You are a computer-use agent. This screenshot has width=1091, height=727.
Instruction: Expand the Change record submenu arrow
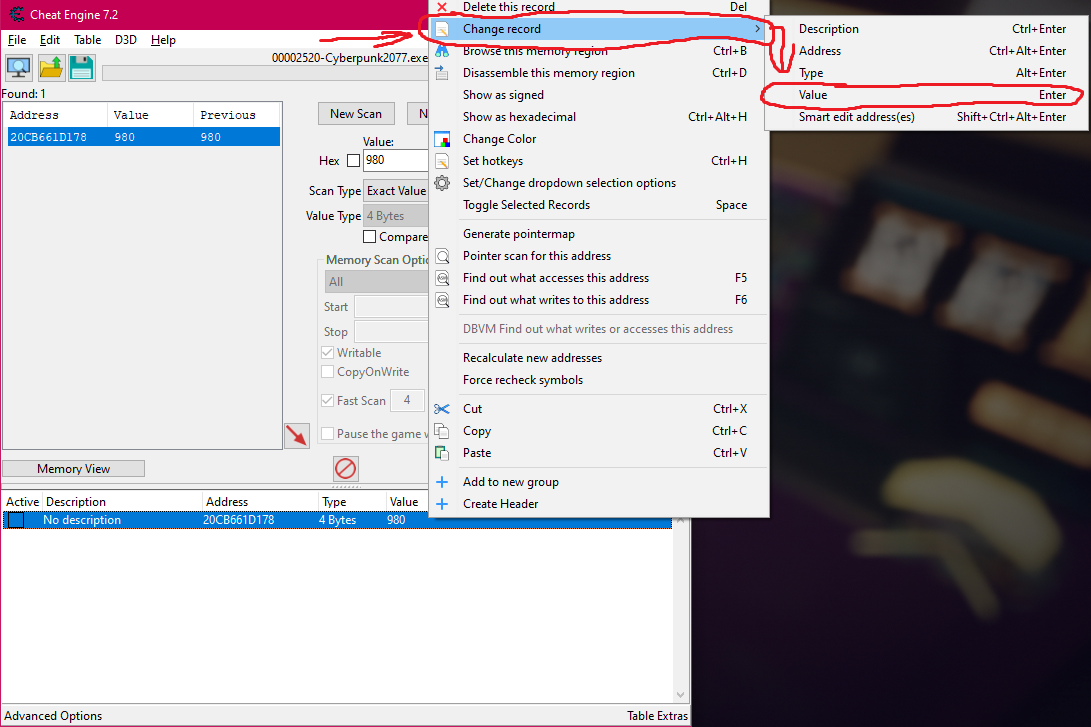(757, 29)
